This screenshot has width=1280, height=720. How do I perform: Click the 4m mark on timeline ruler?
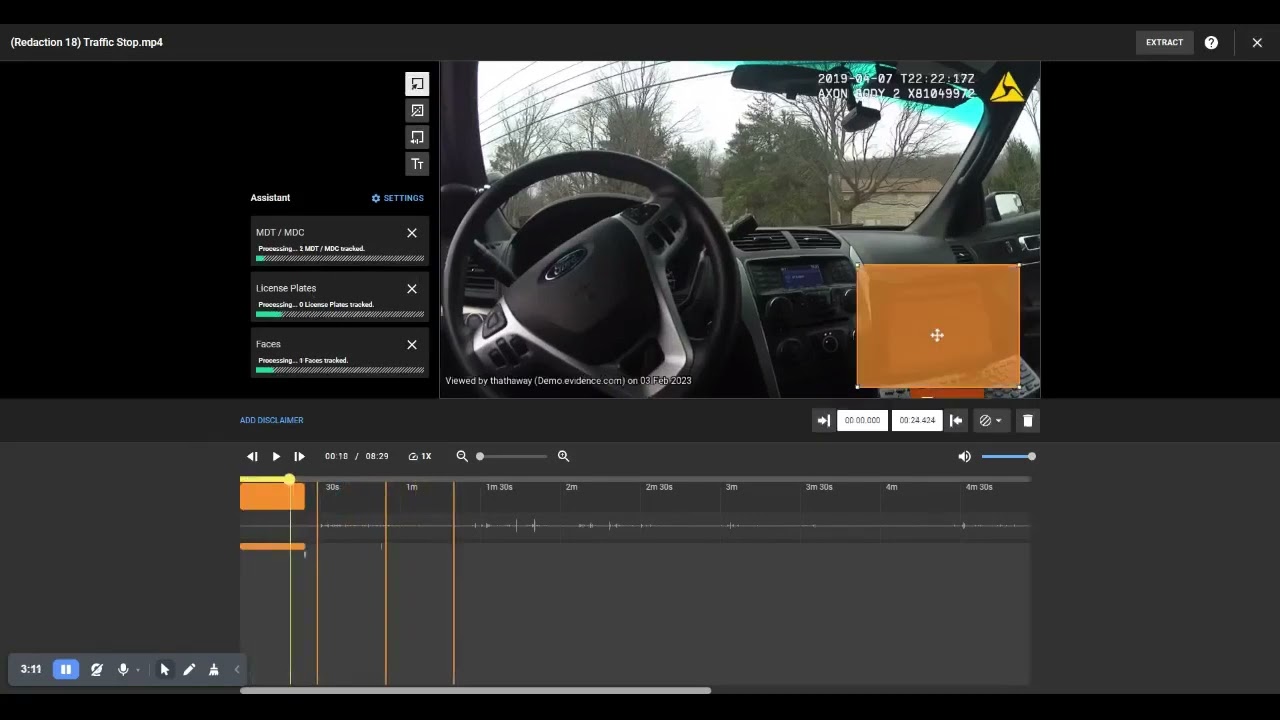(891, 487)
